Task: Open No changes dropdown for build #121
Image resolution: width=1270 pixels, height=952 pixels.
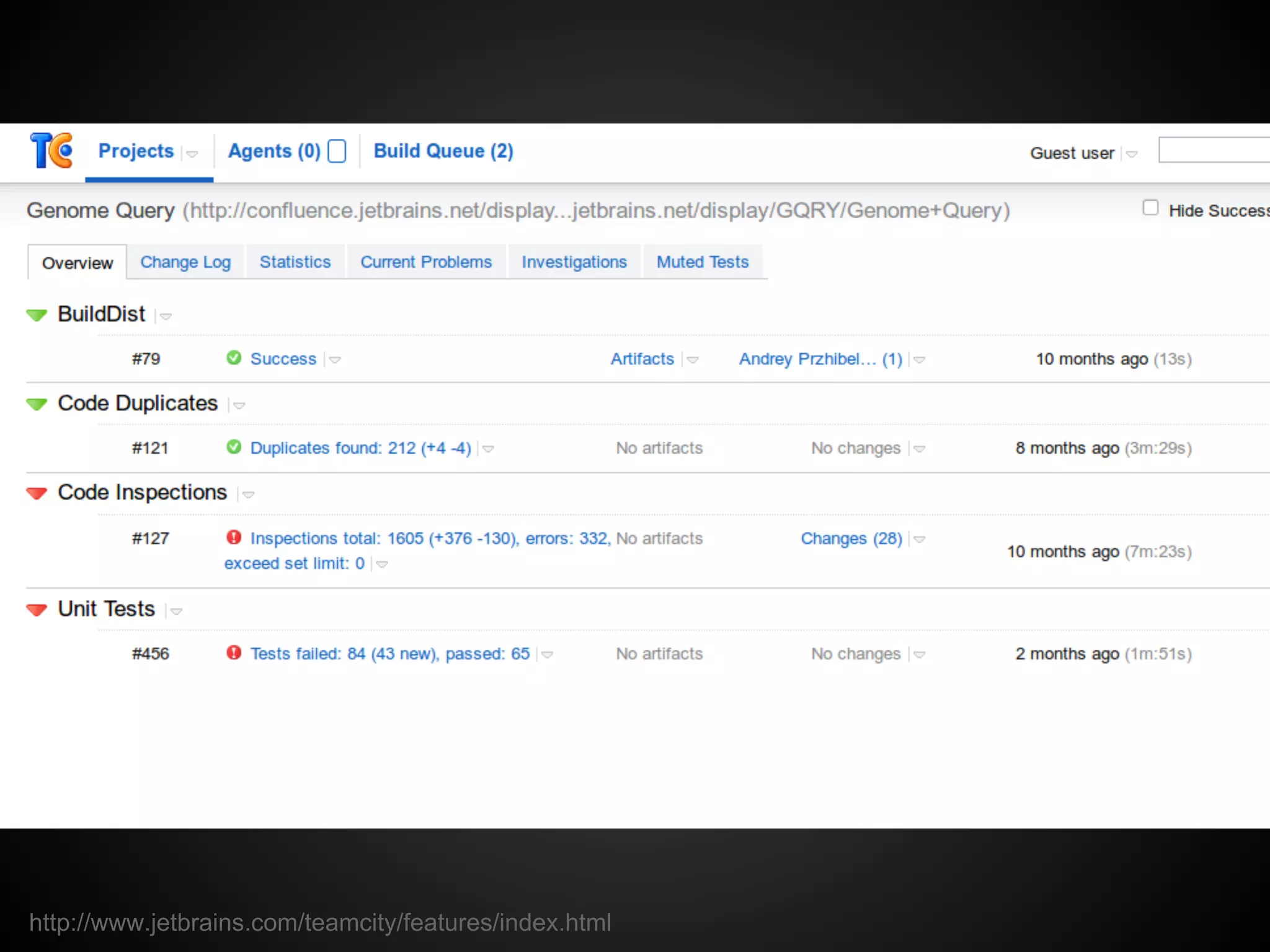Action: click(920, 449)
